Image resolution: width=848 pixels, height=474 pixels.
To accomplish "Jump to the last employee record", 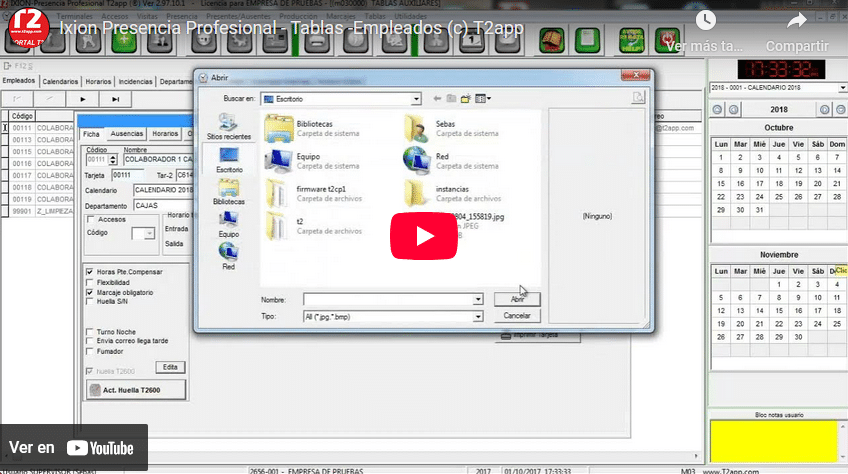I will [x=115, y=99].
